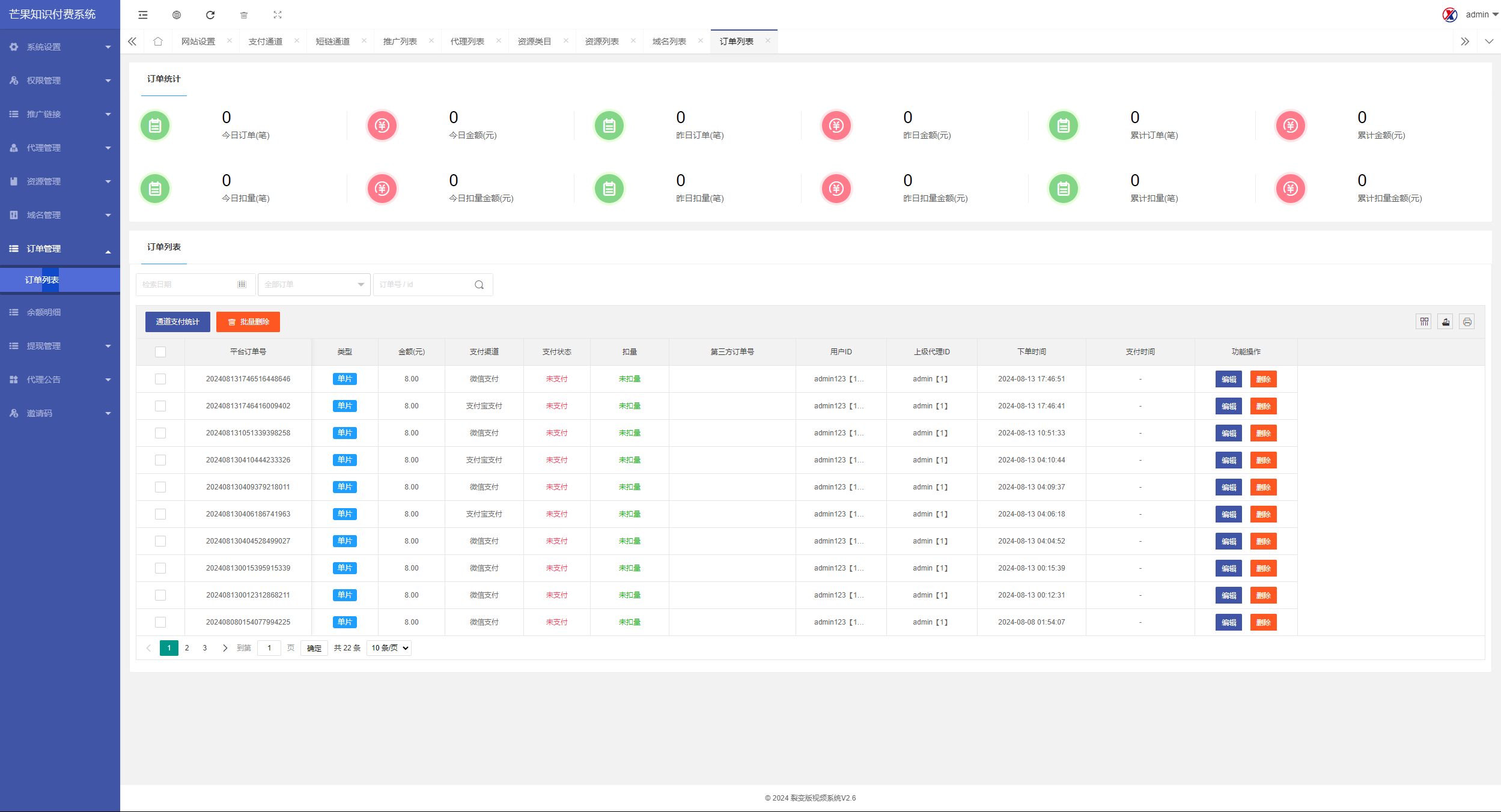Click the pagination 确定 button
The width and height of the screenshot is (1501, 812).
(x=314, y=648)
